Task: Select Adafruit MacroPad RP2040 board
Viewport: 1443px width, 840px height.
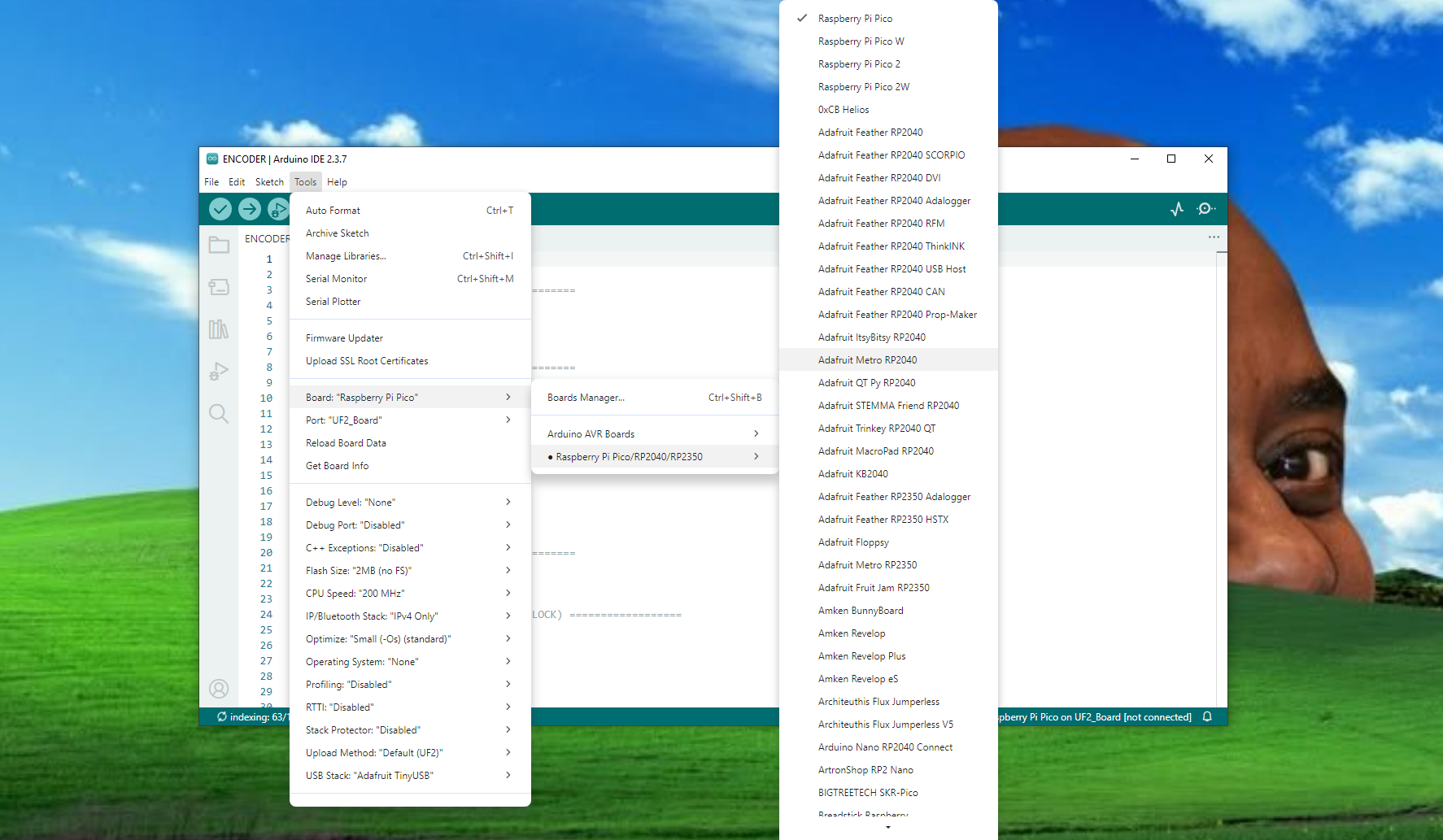Action: (x=888, y=451)
